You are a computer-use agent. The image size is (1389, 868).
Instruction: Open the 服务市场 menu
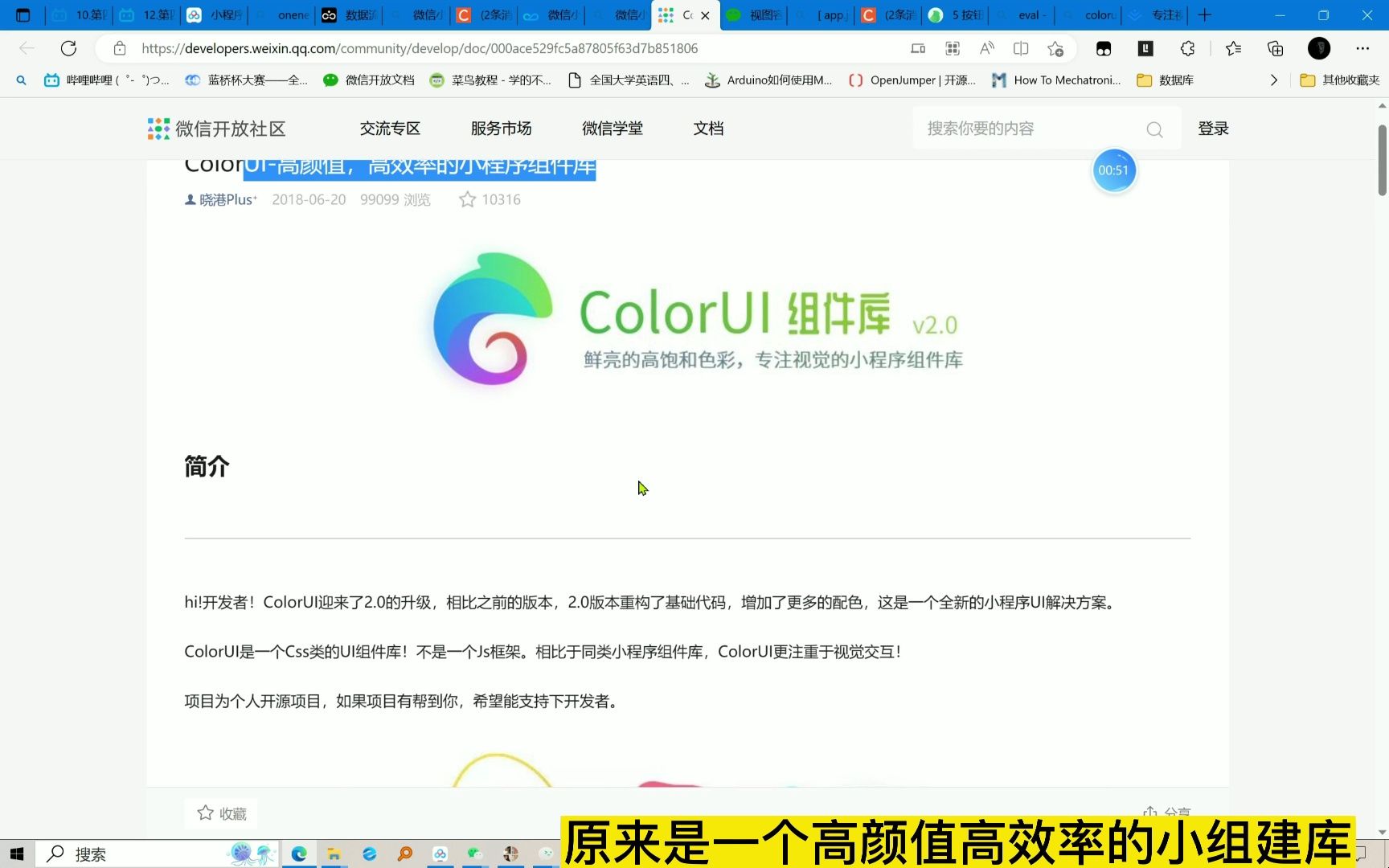coord(501,129)
